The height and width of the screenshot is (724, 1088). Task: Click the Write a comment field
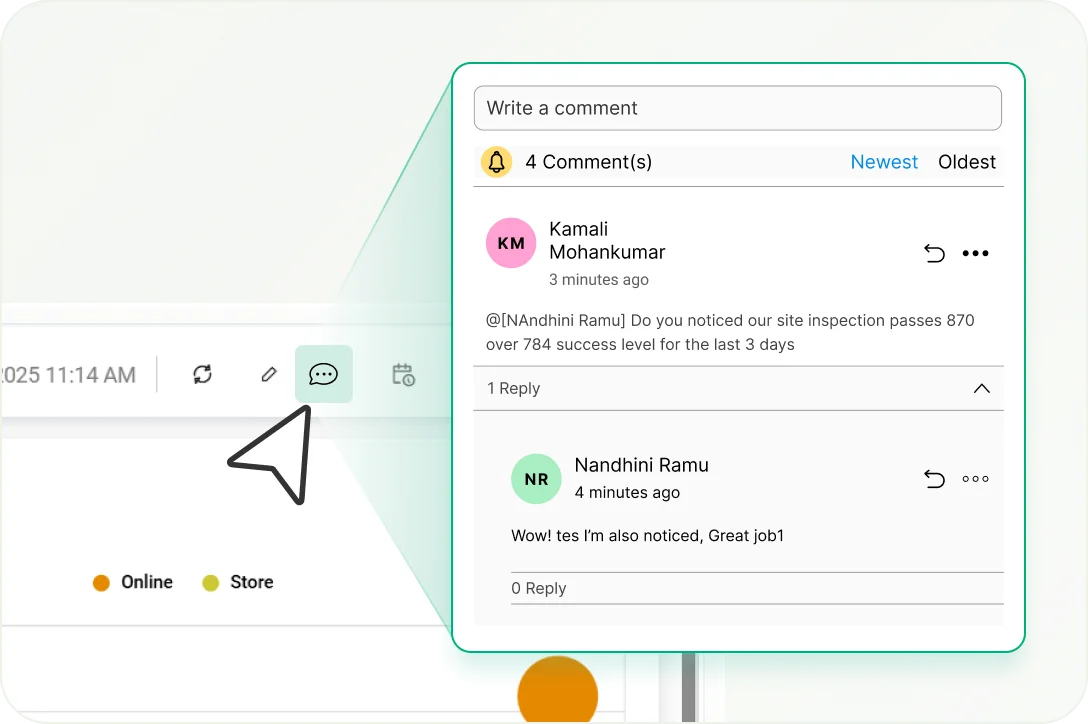[x=737, y=108]
